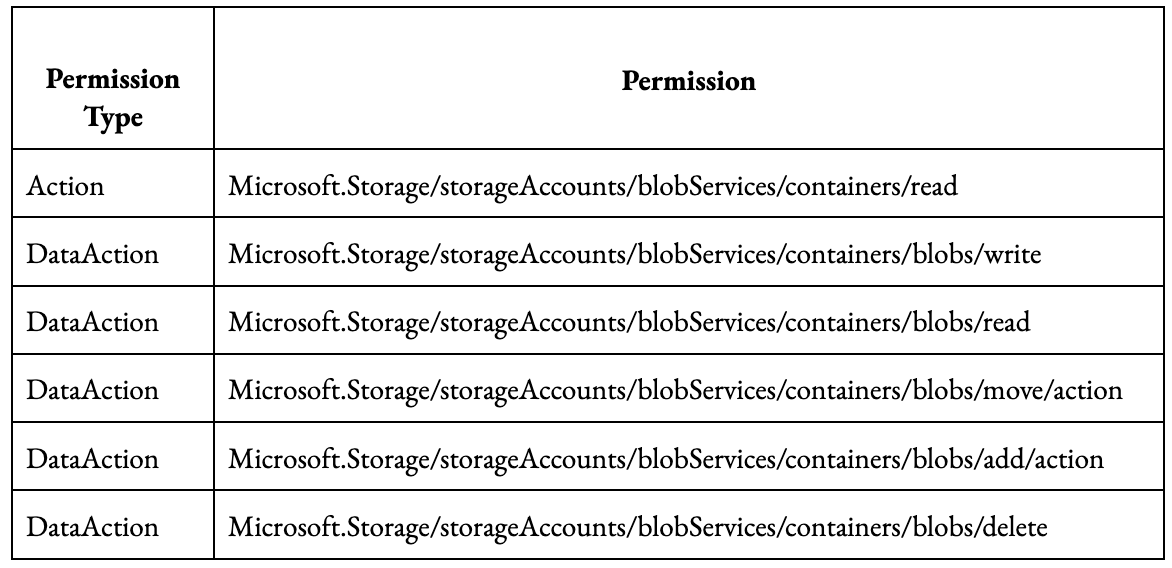The width and height of the screenshot is (1172, 568).
Task: Select the DataAction cell for blobs/move/action
Action: tap(93, 391)
